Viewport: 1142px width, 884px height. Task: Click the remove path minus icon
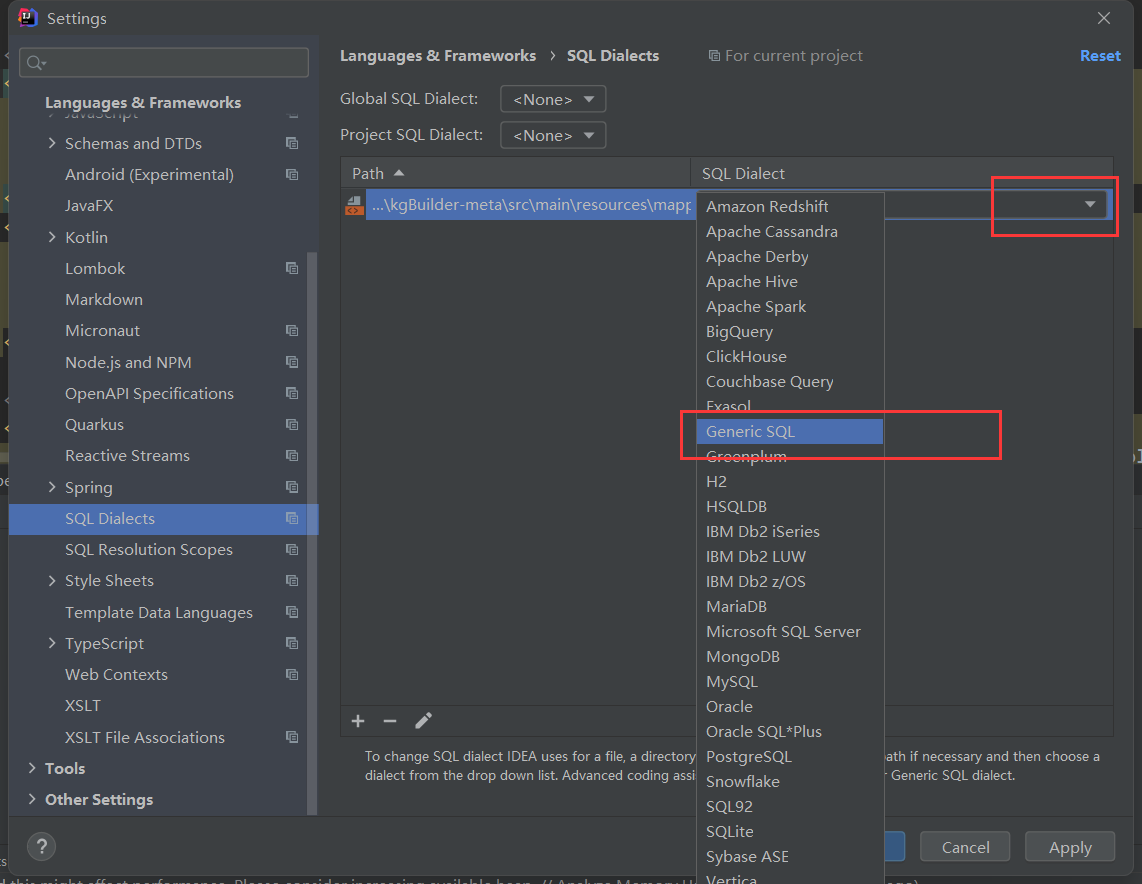coord(390,721)
